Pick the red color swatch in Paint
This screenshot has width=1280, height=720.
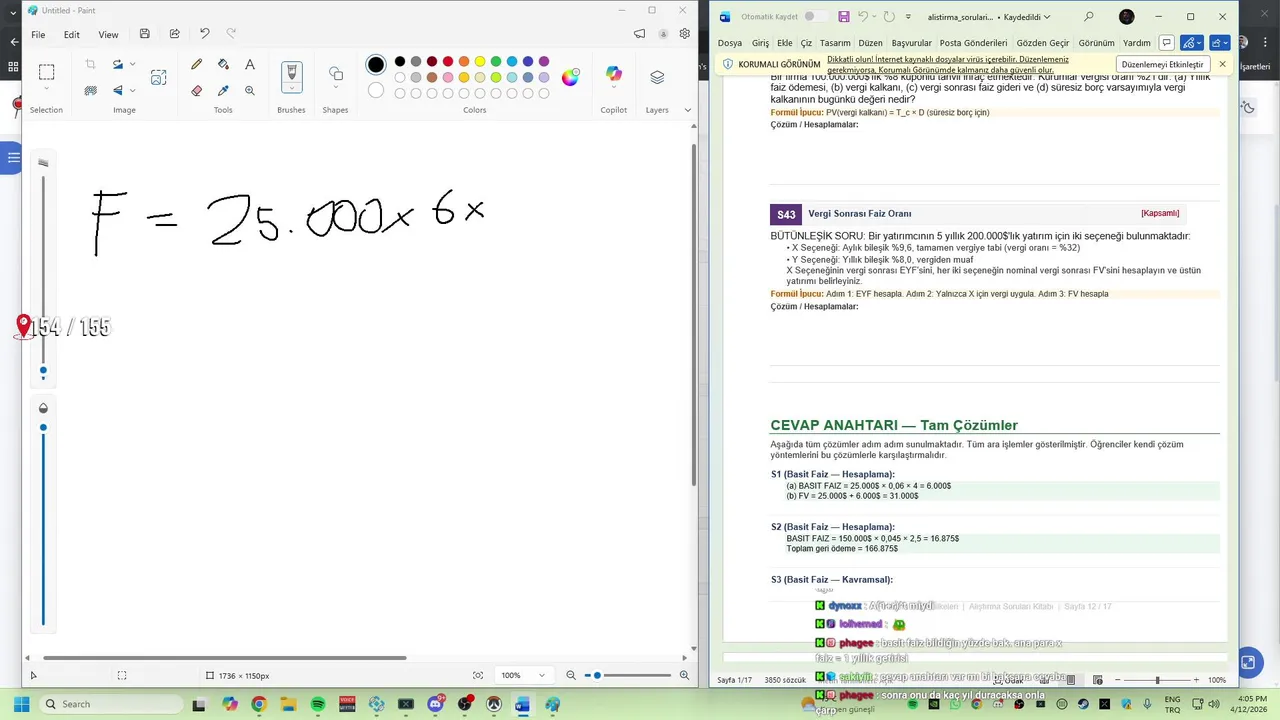[448, 62]
